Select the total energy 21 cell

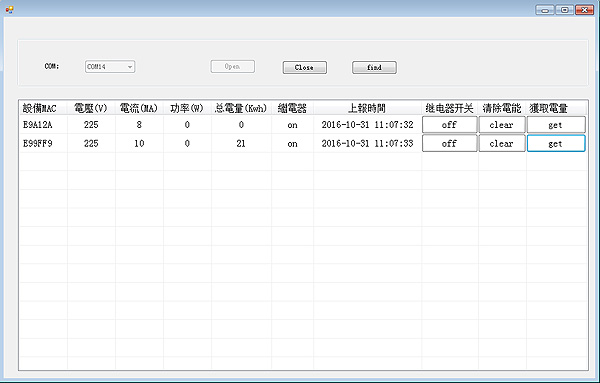[x=241, y=143]
